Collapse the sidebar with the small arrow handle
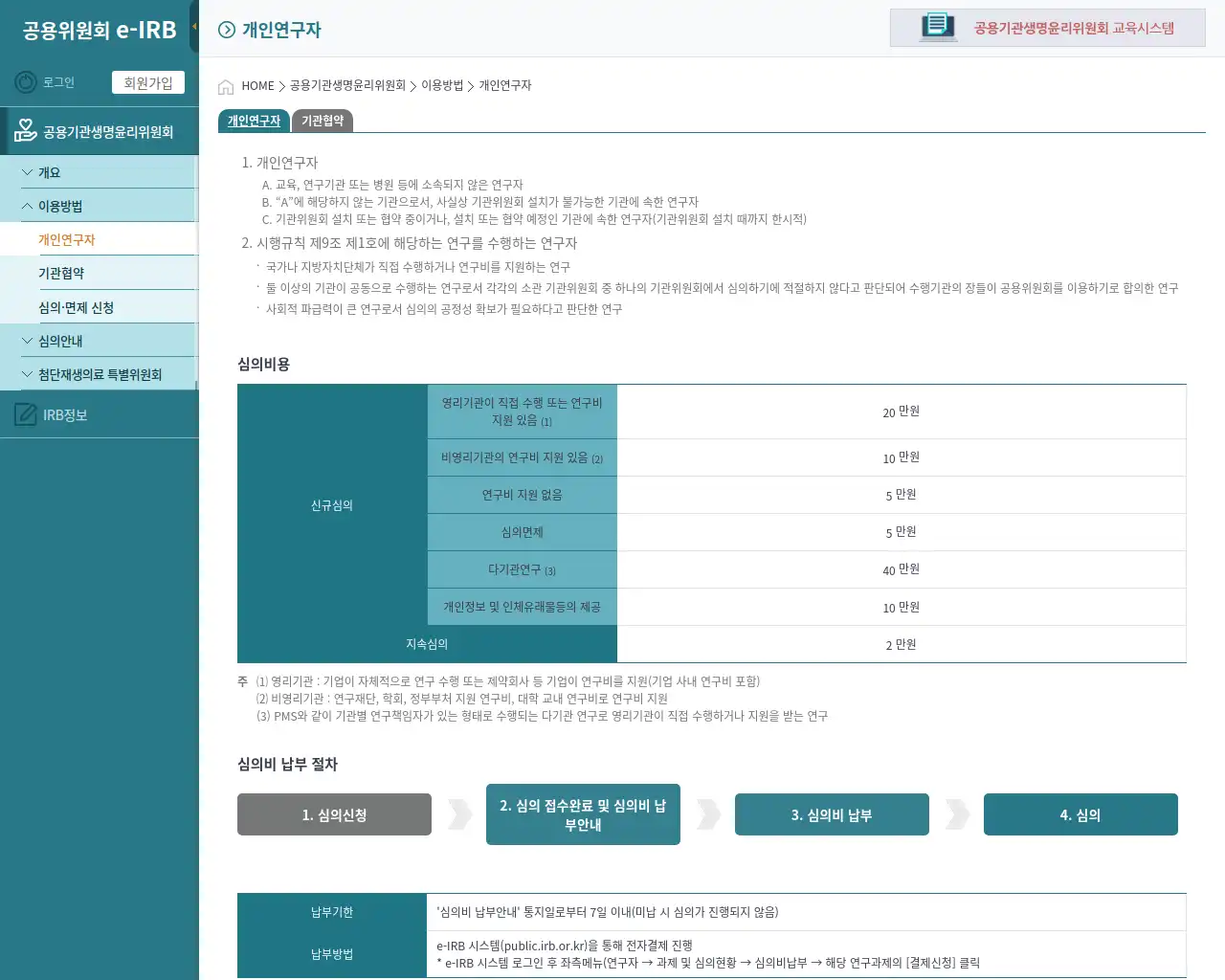 coord(194,27)
